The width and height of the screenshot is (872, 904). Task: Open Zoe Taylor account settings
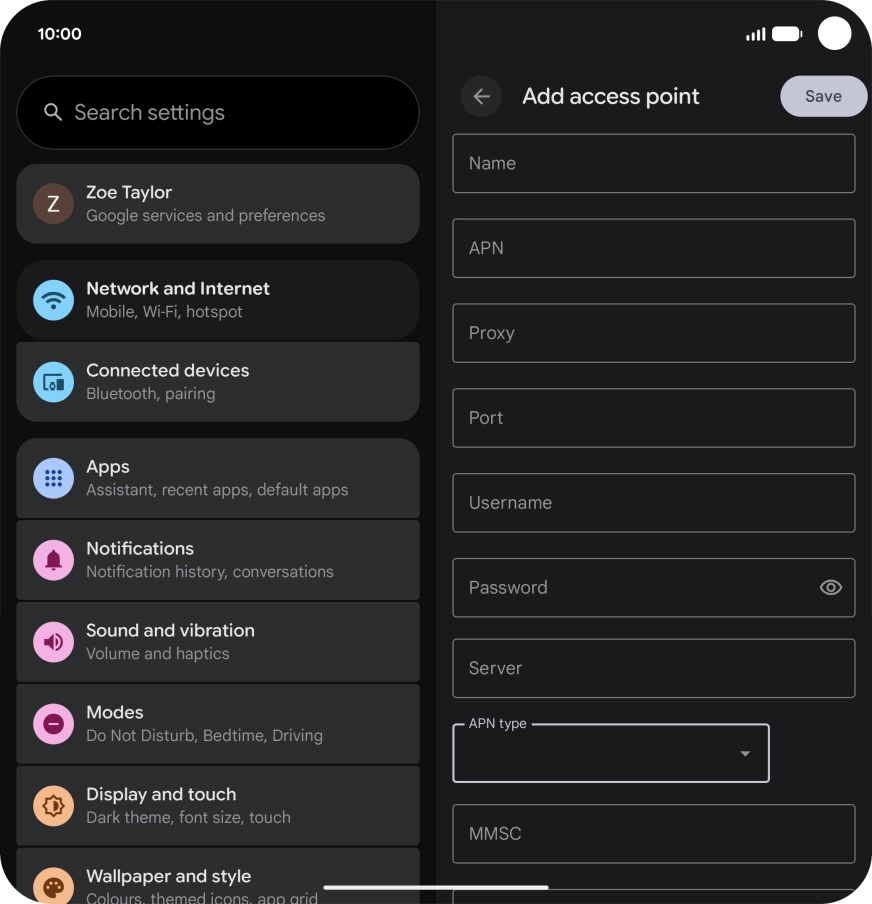point(218,204)
